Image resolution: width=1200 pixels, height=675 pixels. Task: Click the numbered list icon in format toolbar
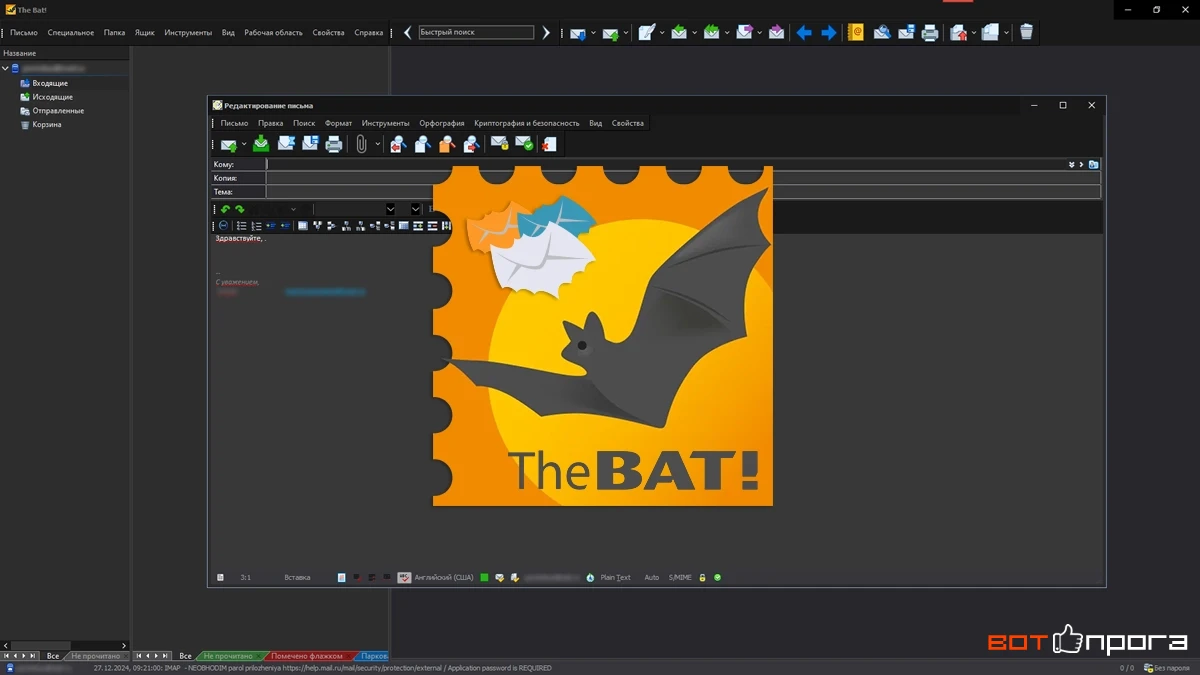(x=256, y=226)
